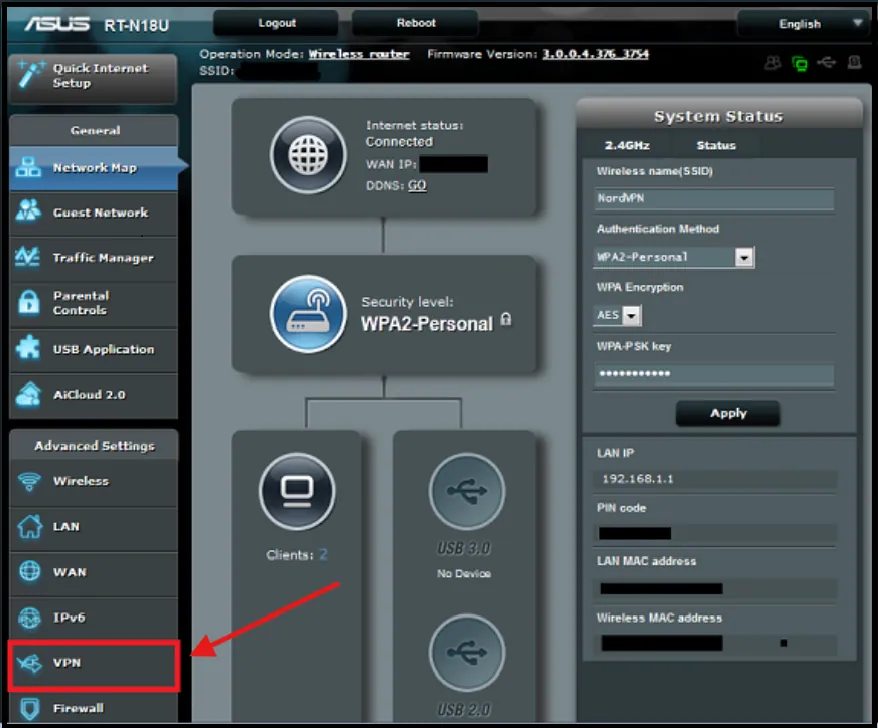Click the USB Application puzzle icon
The width and height of the screenshot is (878, 728).
[28, 348]
